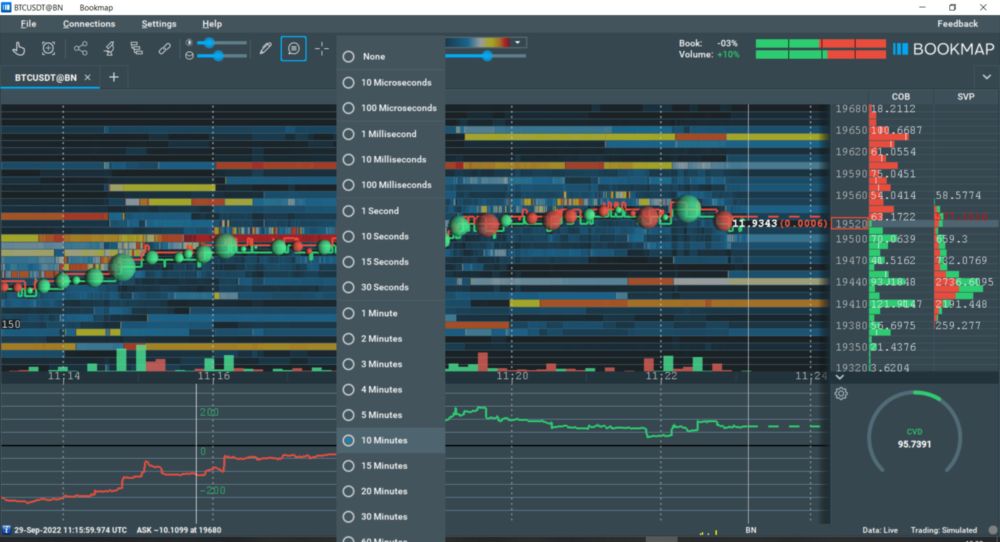Toggle the highlighted chat bubble tool

293,48
